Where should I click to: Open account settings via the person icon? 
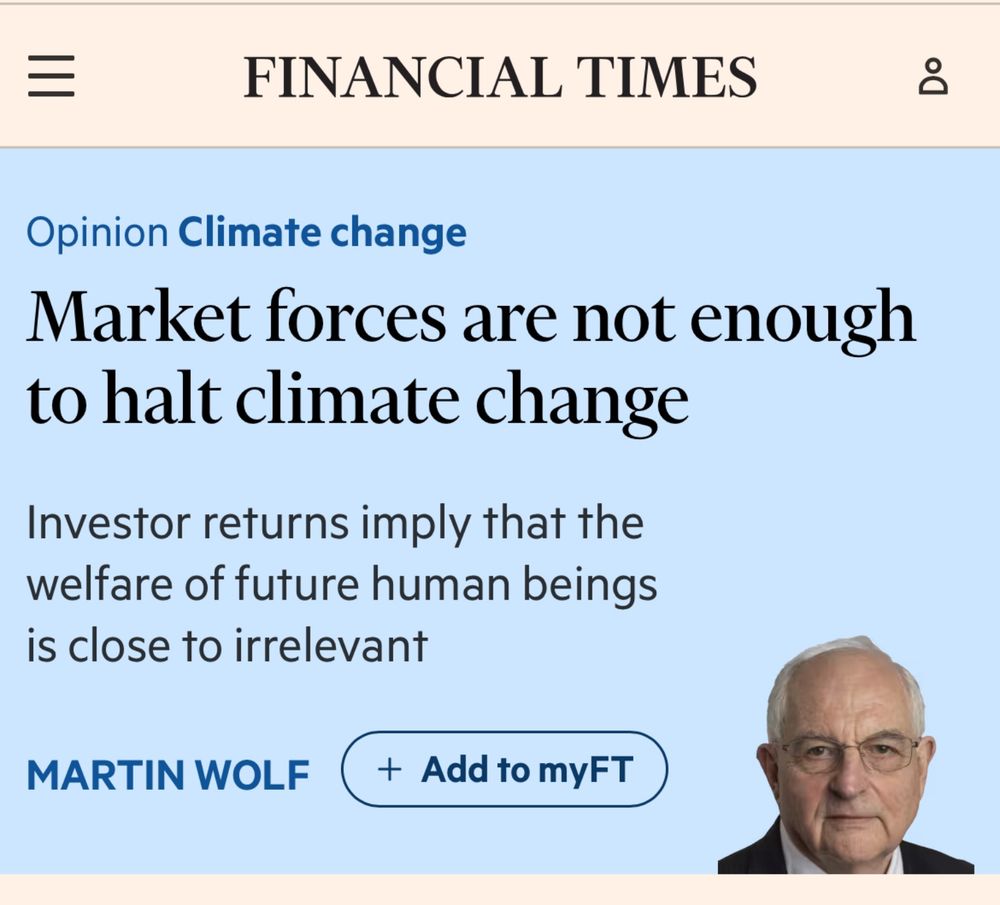(934, 76)
